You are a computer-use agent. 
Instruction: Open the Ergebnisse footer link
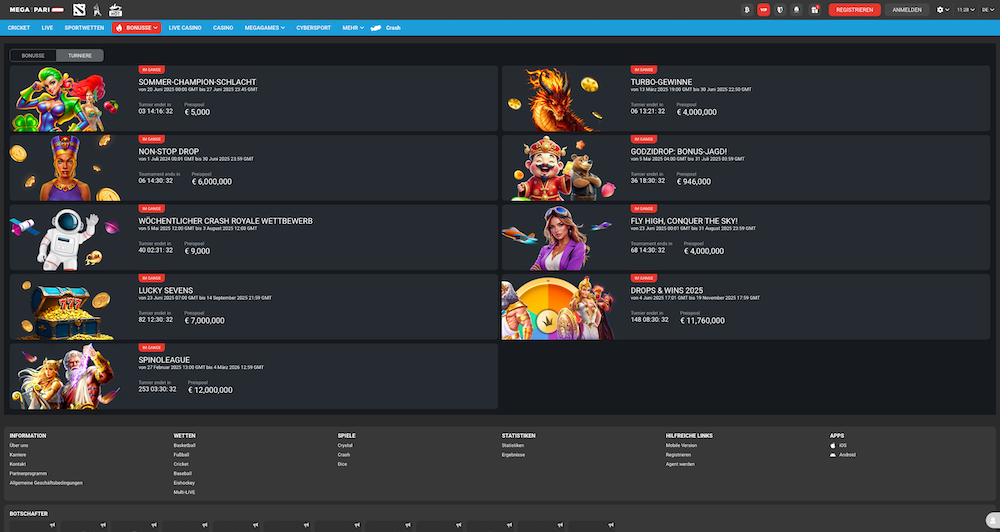[x=513, y=455]
